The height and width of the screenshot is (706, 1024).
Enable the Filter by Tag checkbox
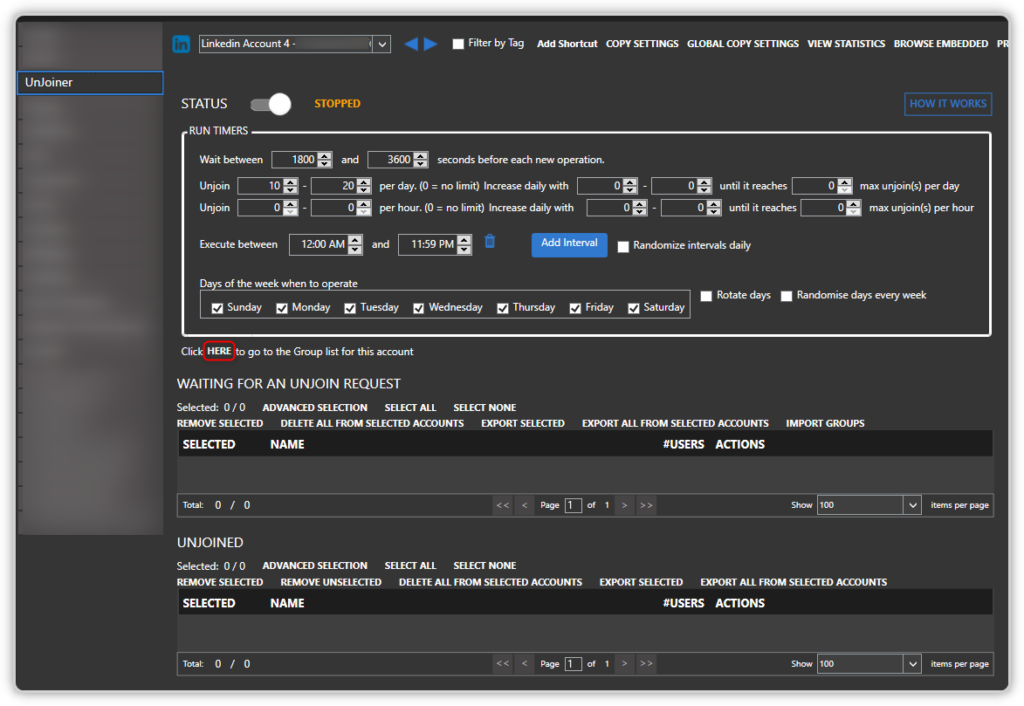tap(458, 44)
